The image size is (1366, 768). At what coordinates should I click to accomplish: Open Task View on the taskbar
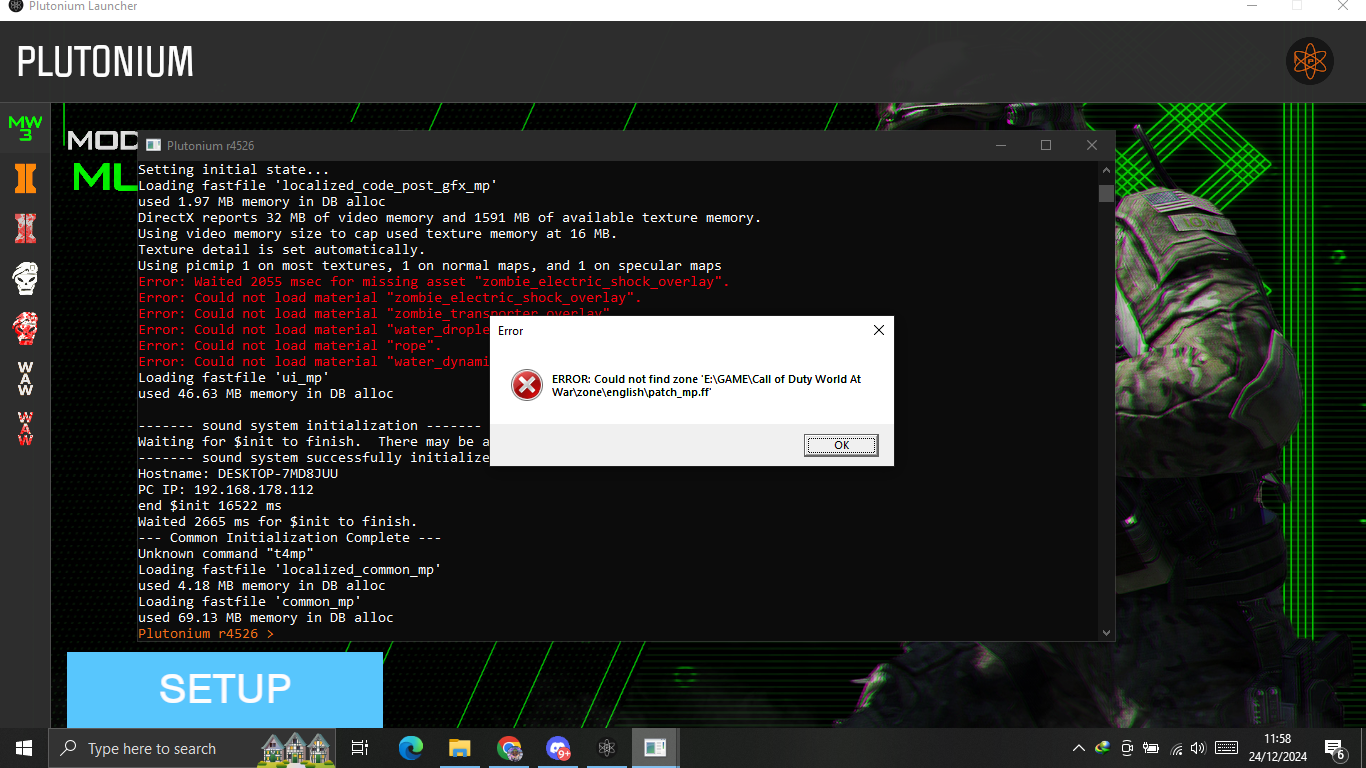[x=360, y=748]
